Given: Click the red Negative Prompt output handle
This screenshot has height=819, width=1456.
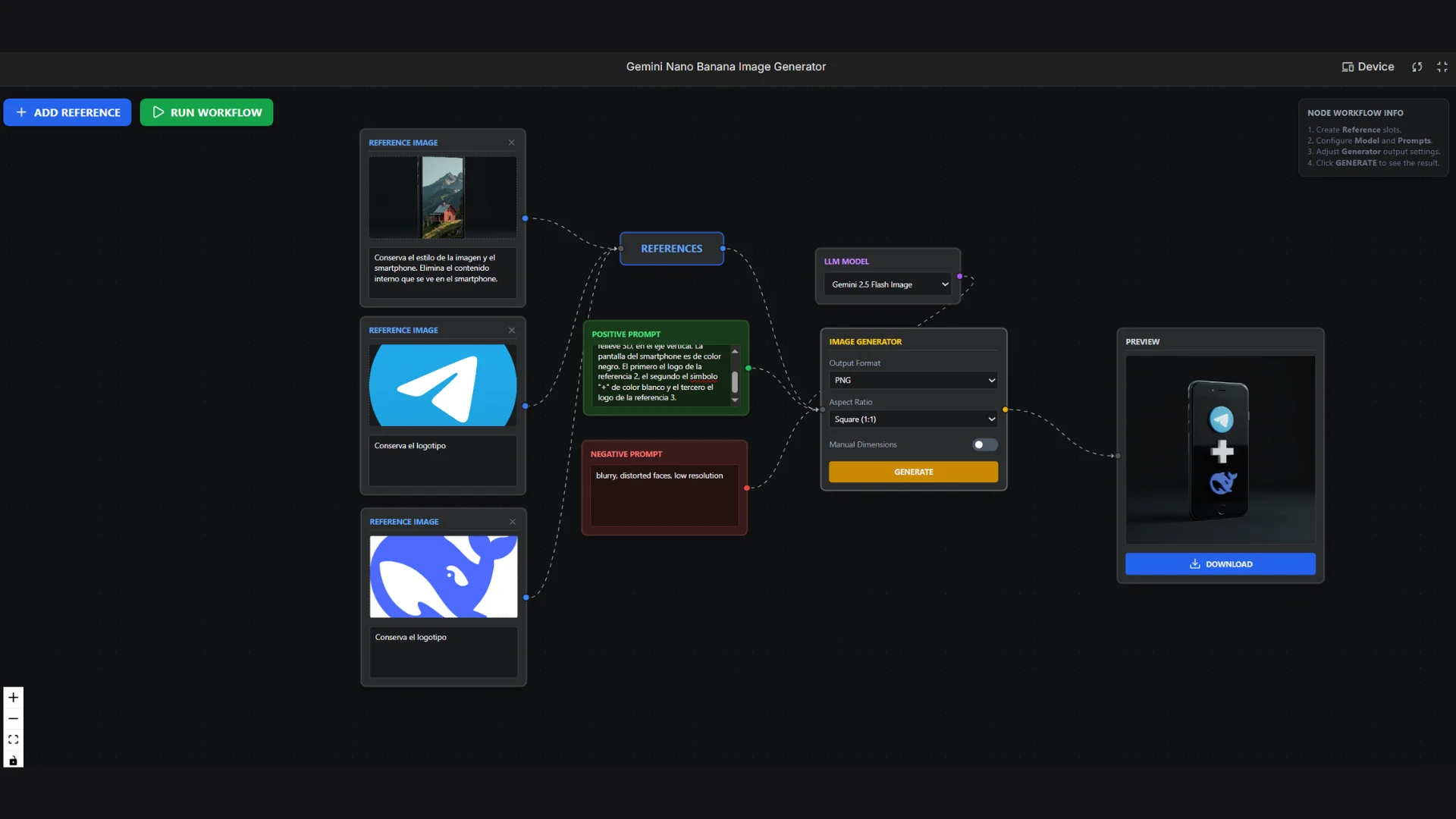Looking at the screenshot, I should pos(747,488).
